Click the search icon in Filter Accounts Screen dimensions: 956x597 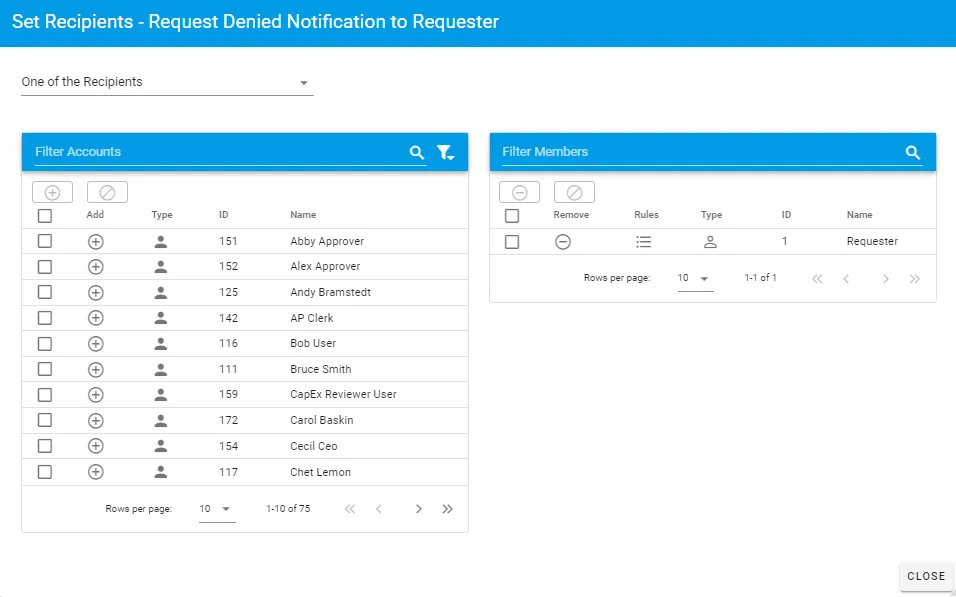pos(417,153)
